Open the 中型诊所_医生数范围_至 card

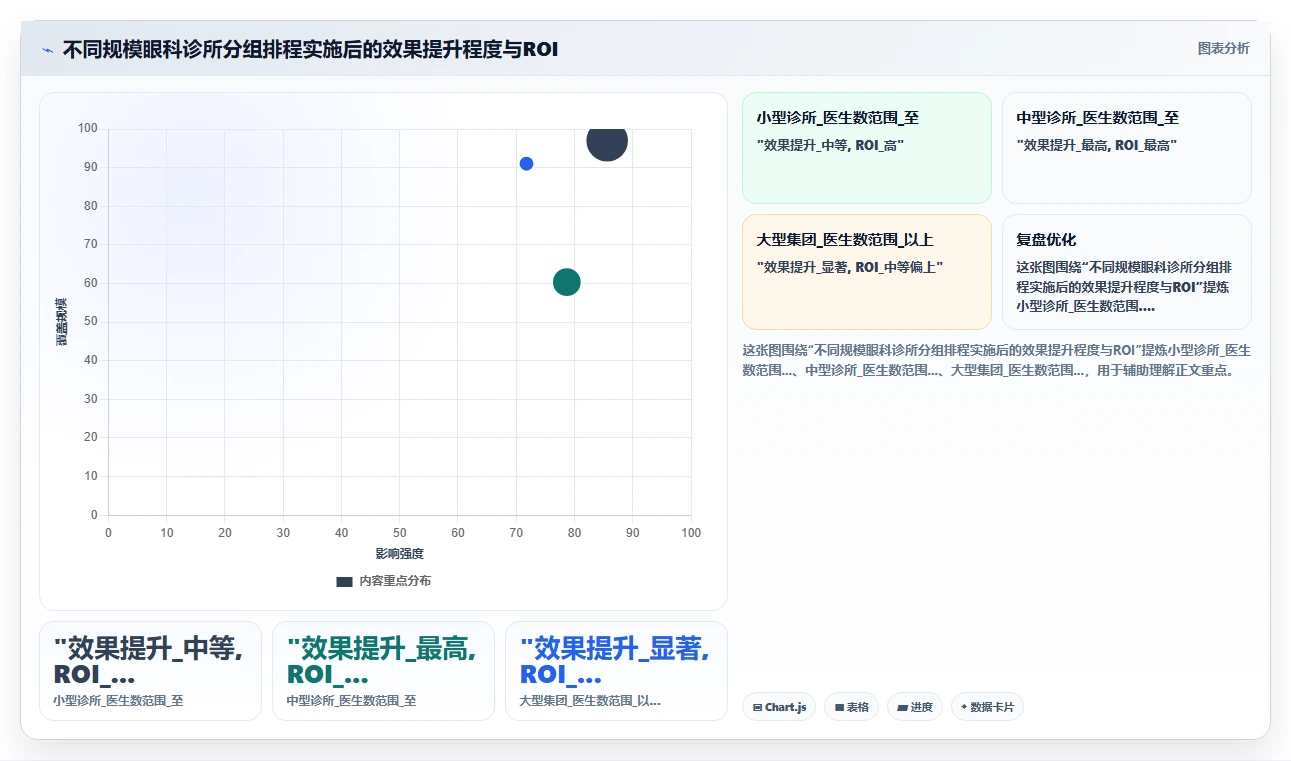coord(1126,148)
